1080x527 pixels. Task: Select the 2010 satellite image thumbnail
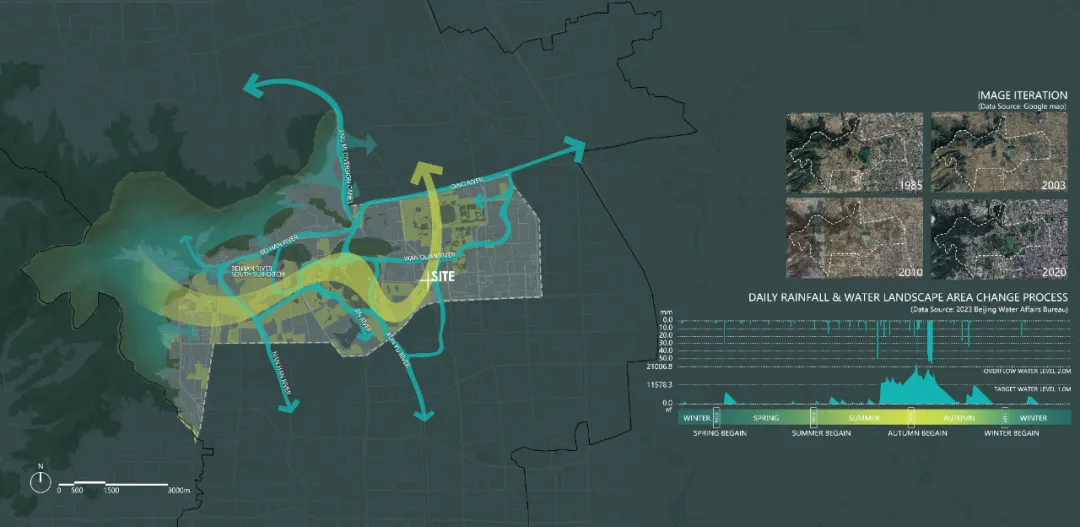click(852, 239)
